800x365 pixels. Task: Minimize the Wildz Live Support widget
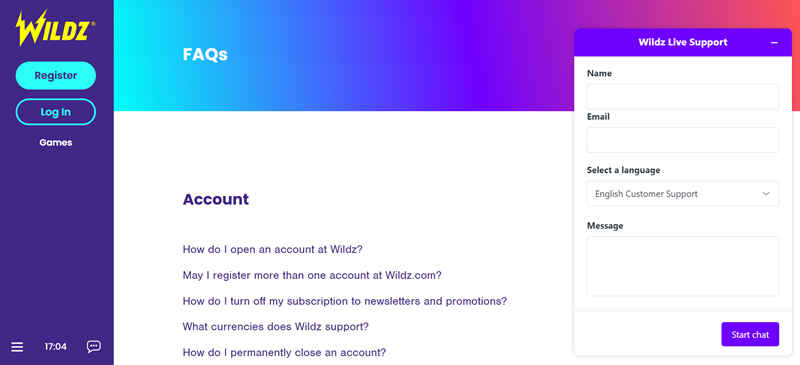tap(774, 43)
